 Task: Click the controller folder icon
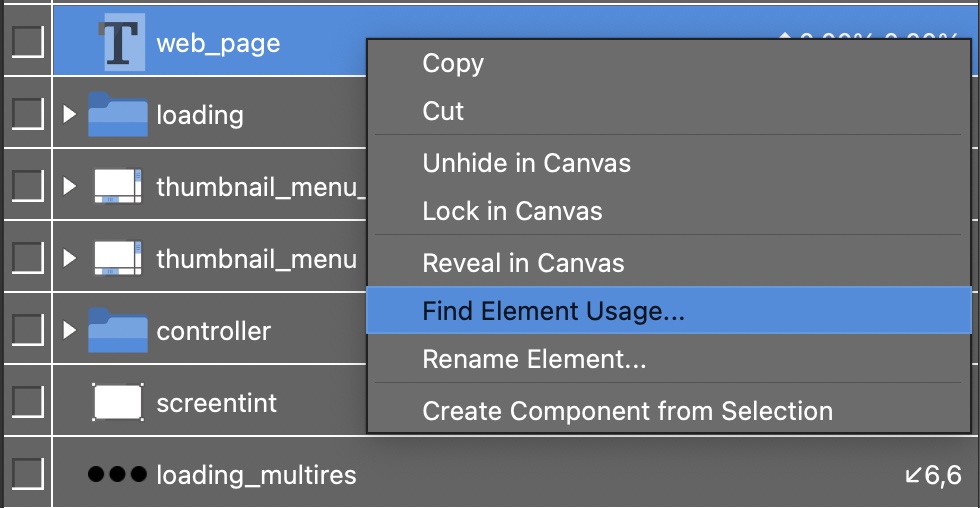[x=118, y=330]
